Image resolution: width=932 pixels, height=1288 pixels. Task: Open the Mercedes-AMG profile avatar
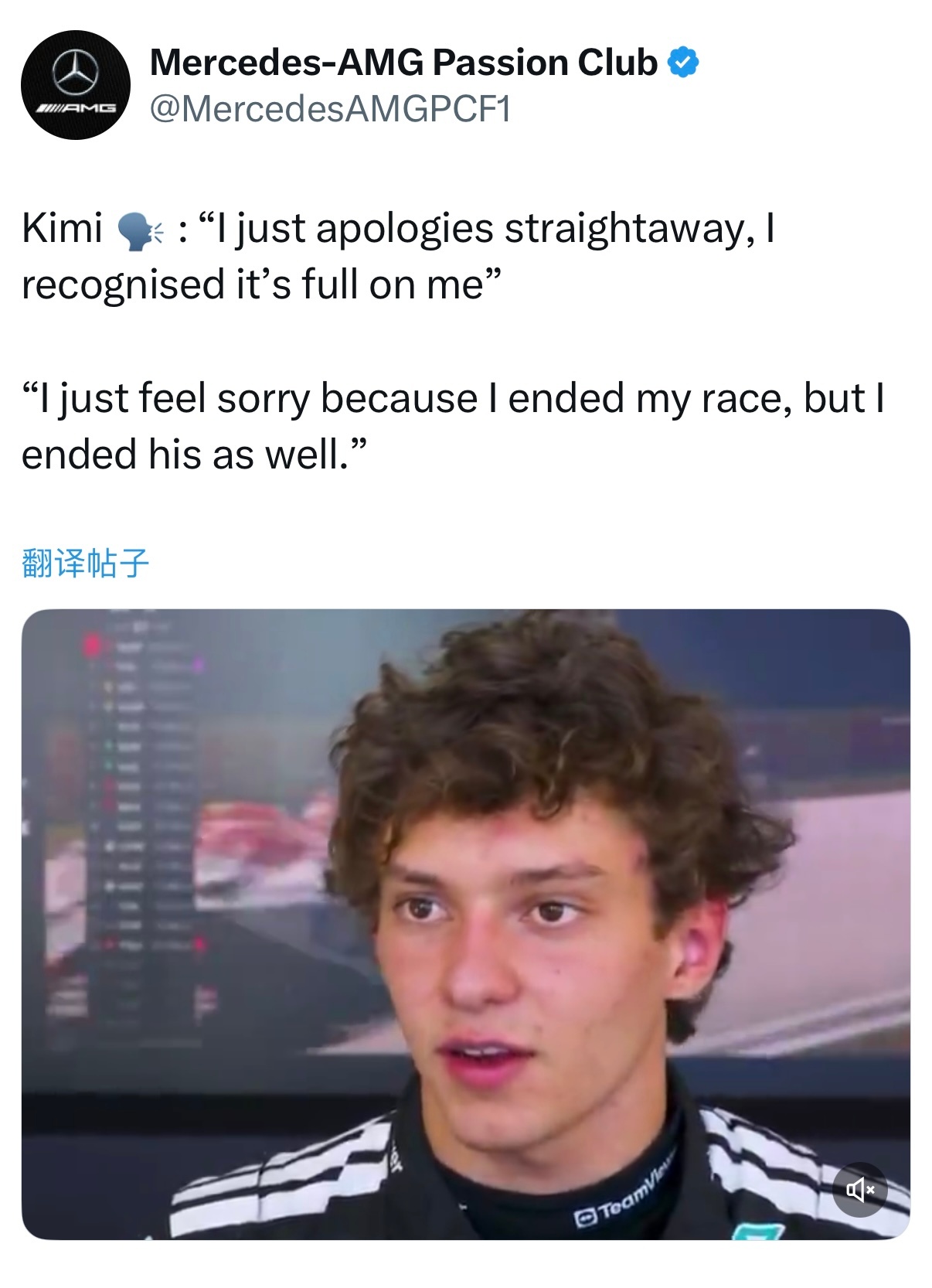76,85
